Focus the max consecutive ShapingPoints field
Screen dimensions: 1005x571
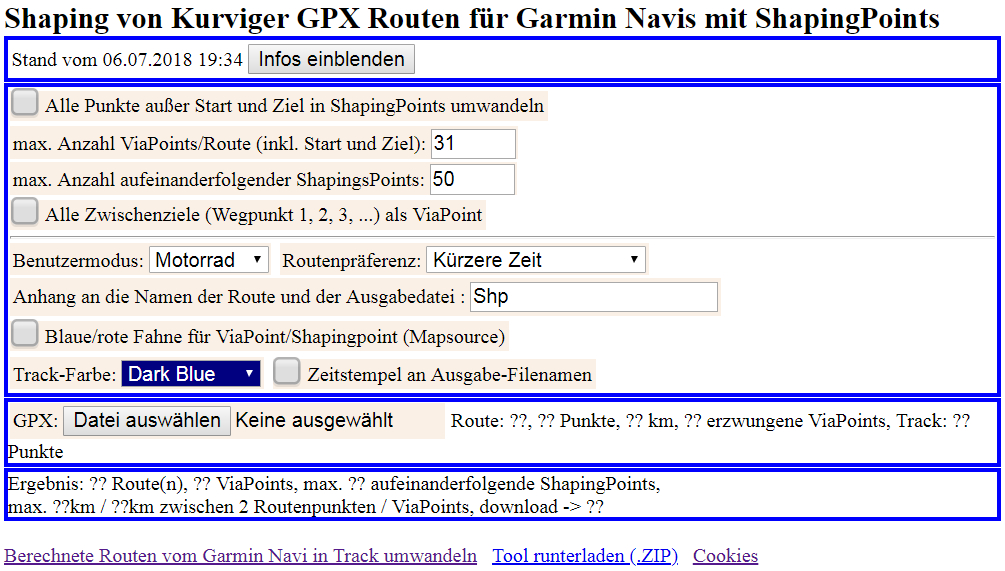472,180
